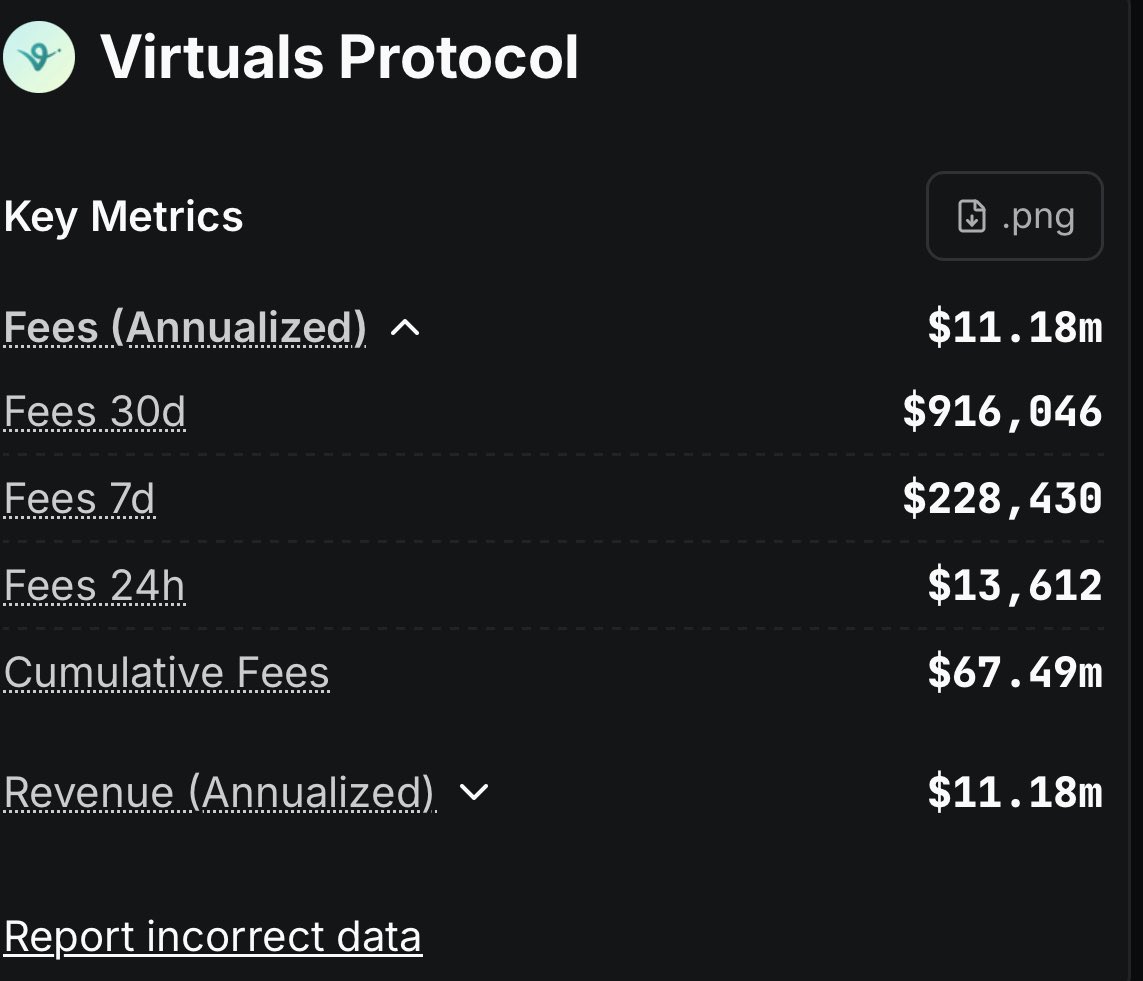The width and height of the screenshot is (1143, 981).
Task: Click the Revenue (Annualized) label
Action: [219, 792]
